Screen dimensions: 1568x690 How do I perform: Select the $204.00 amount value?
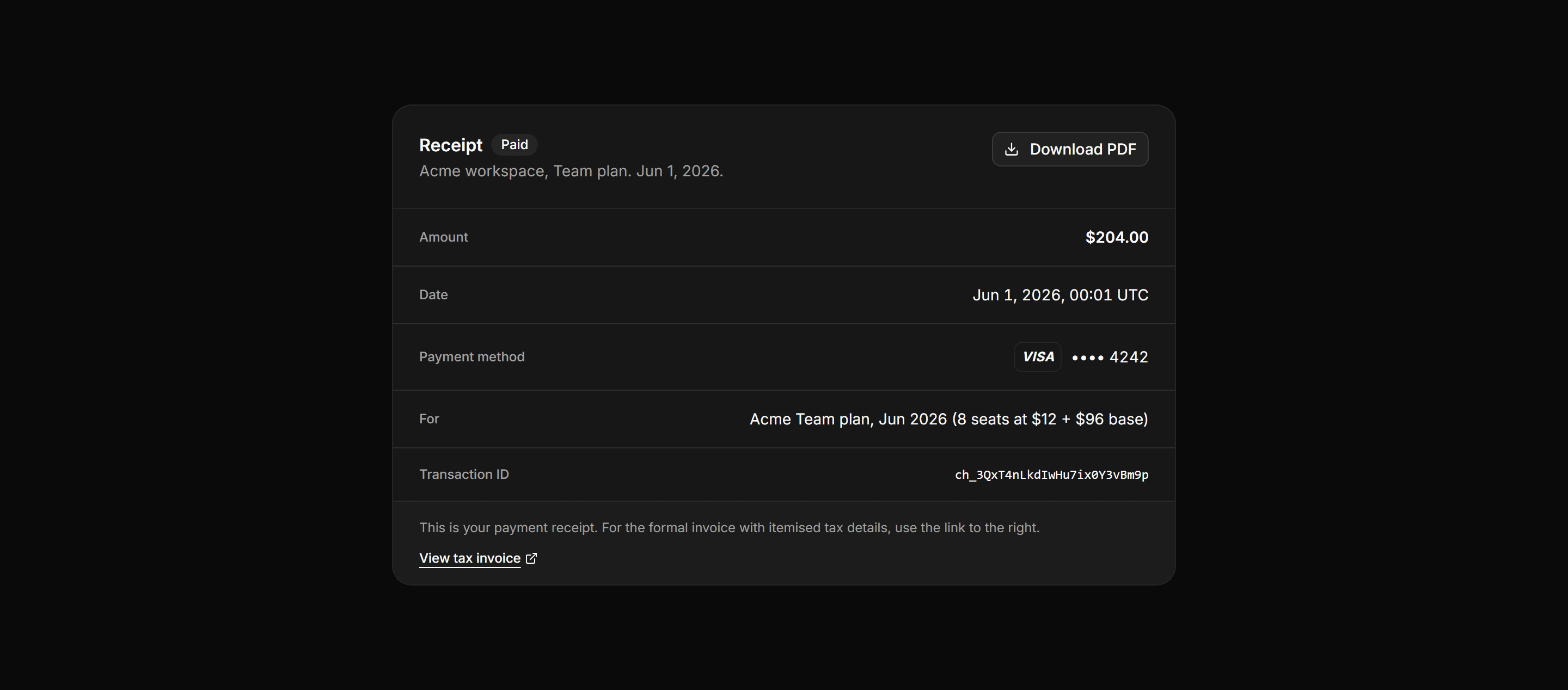[x=1117, y=237]
